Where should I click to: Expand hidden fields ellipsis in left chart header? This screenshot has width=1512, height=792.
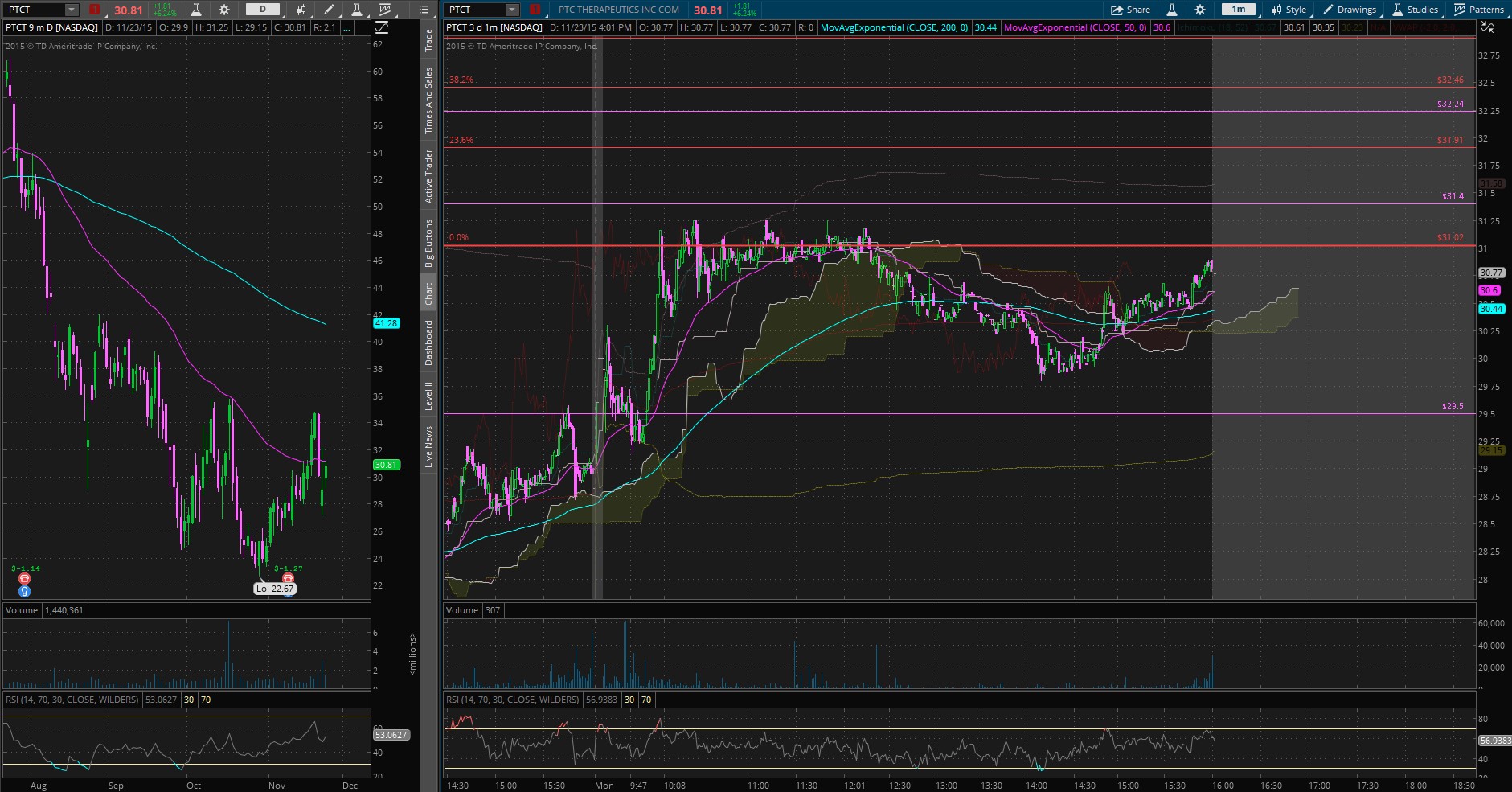tap(346, 27)
